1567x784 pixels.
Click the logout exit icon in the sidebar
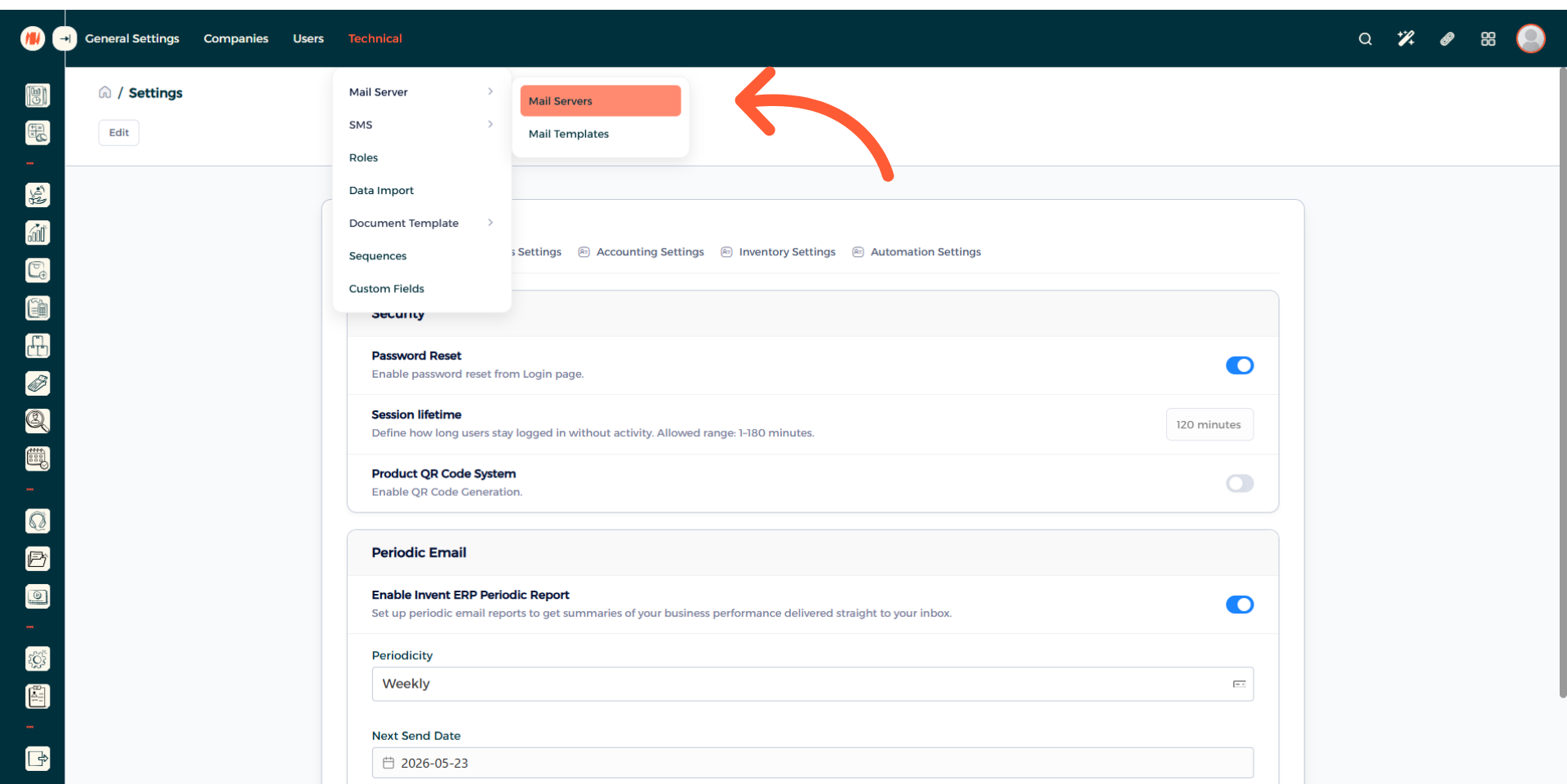pyautogui.click(x=38, y=759)
